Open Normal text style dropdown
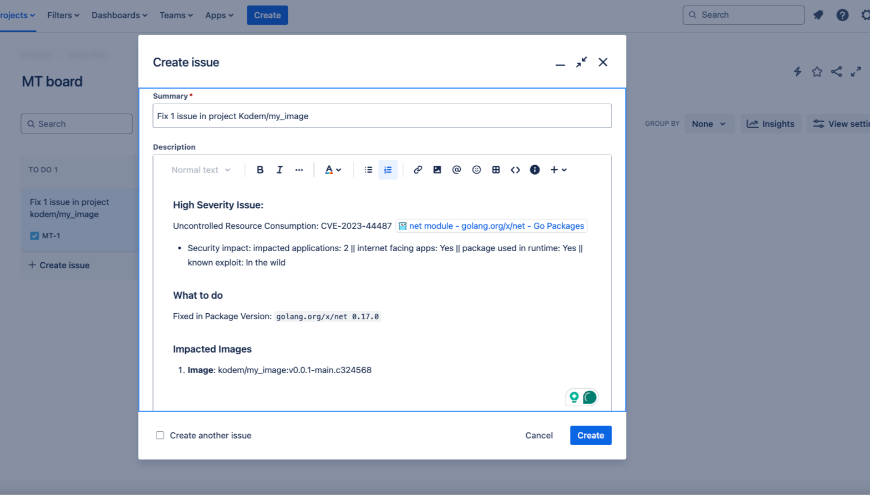This screenshot has width=870, height=495. (x=200, y=170)
